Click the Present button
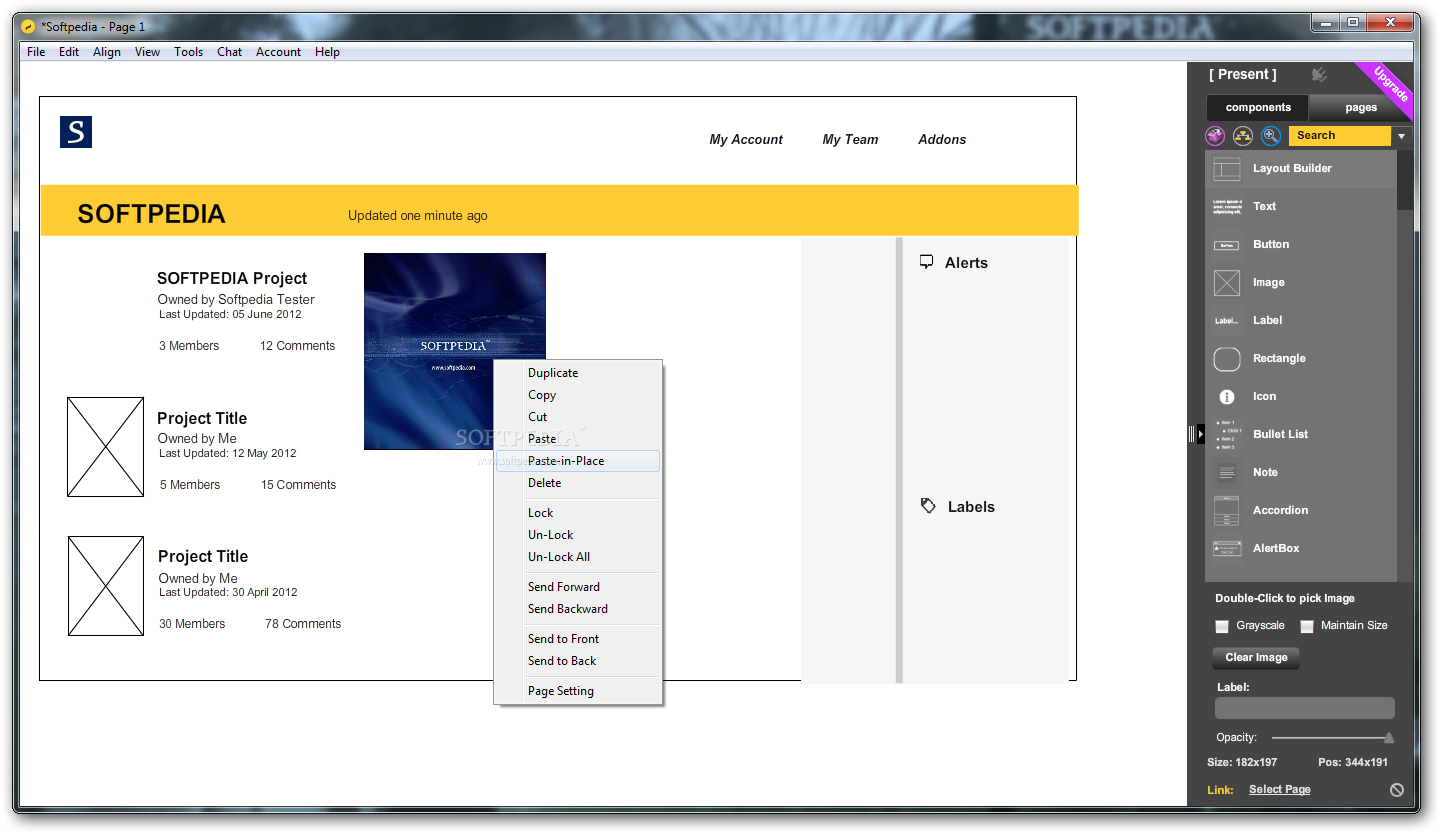The height and width of the screenshot is (834, 1441). click(1242, 75)
